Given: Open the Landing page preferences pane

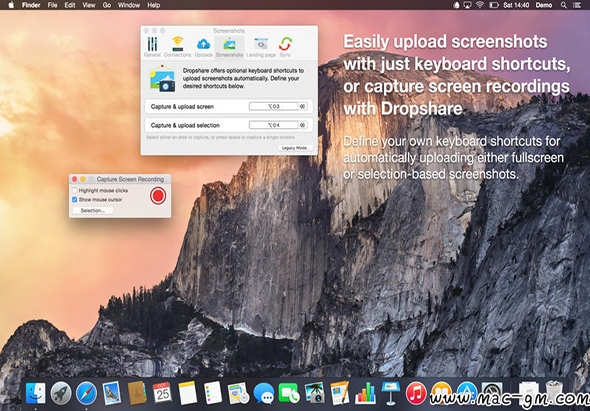Looking at the screenshot, I should click(261, 47).
